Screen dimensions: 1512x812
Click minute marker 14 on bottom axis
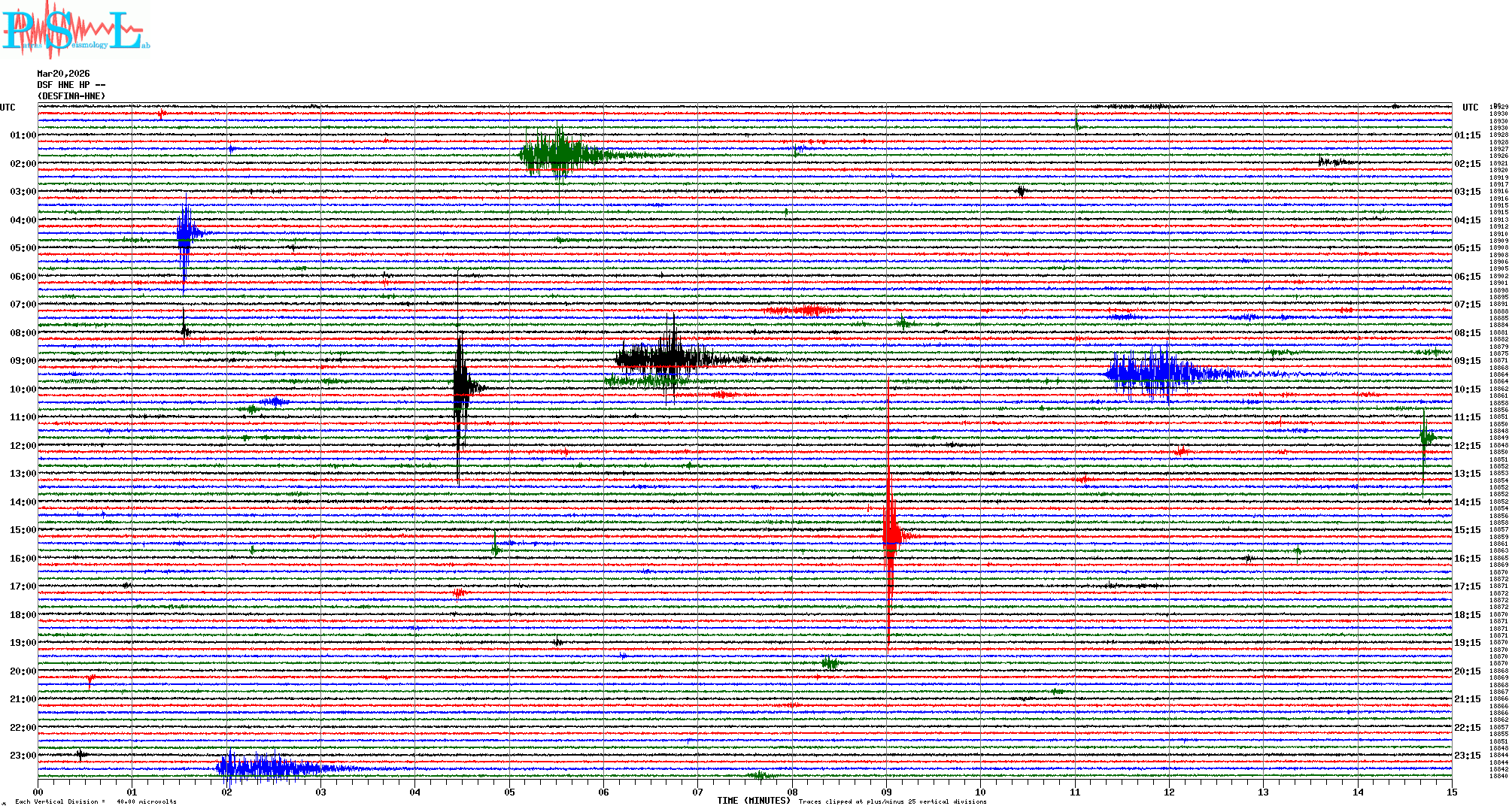pos(1357,792)
